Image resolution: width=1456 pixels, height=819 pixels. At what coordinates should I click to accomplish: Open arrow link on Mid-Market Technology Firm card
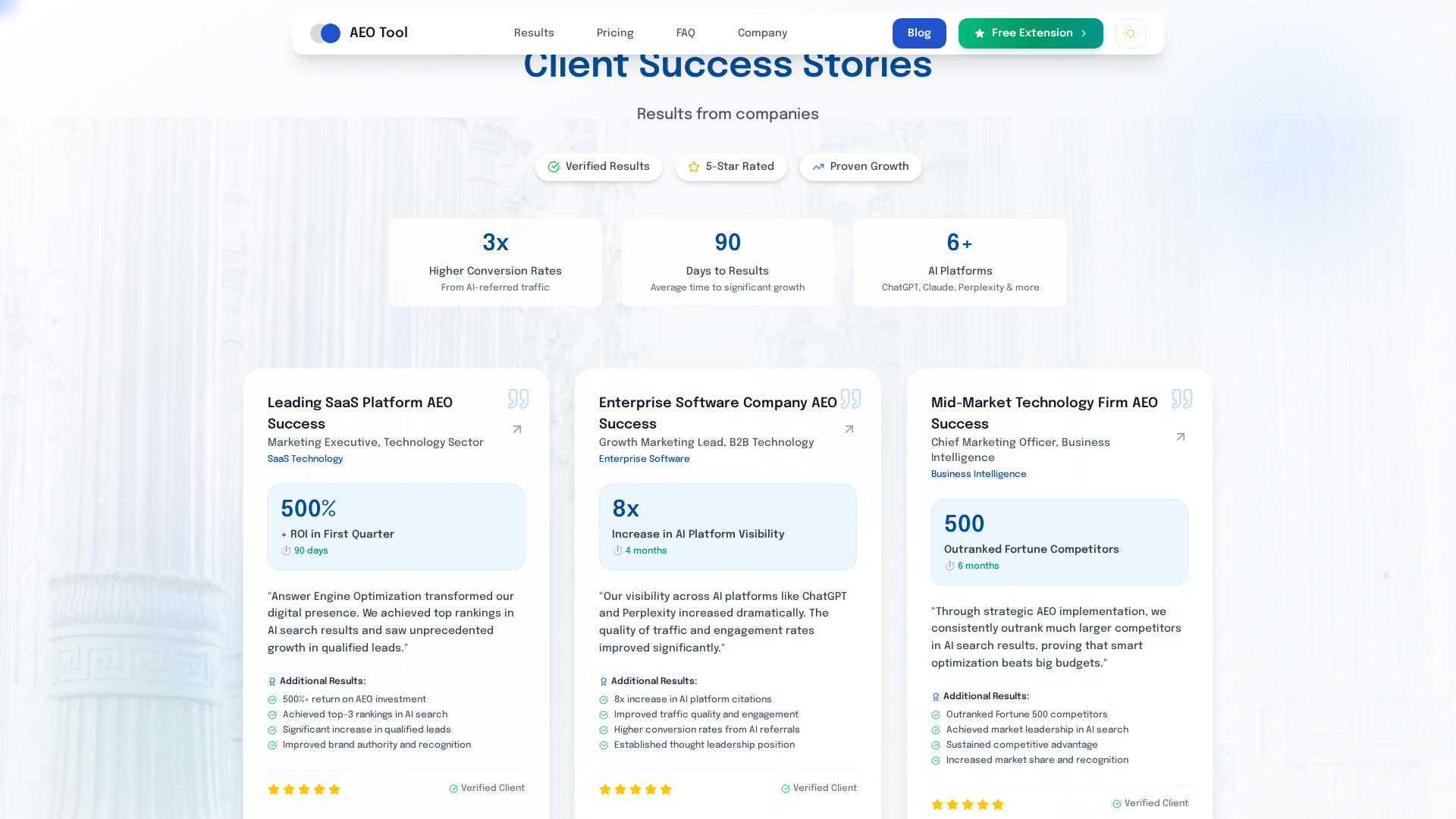tap(1181, 437)
